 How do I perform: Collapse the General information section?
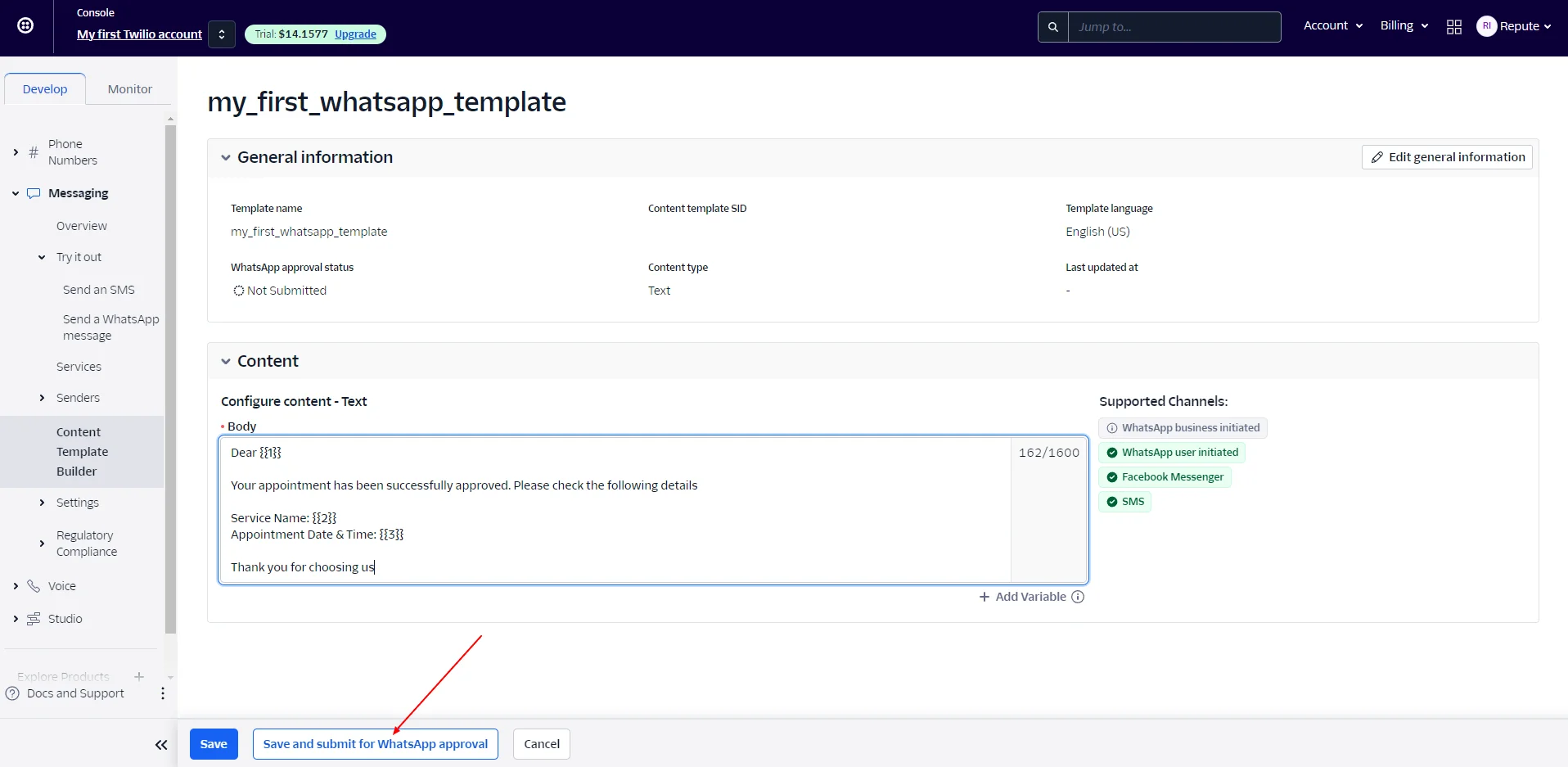coord(226,158)
